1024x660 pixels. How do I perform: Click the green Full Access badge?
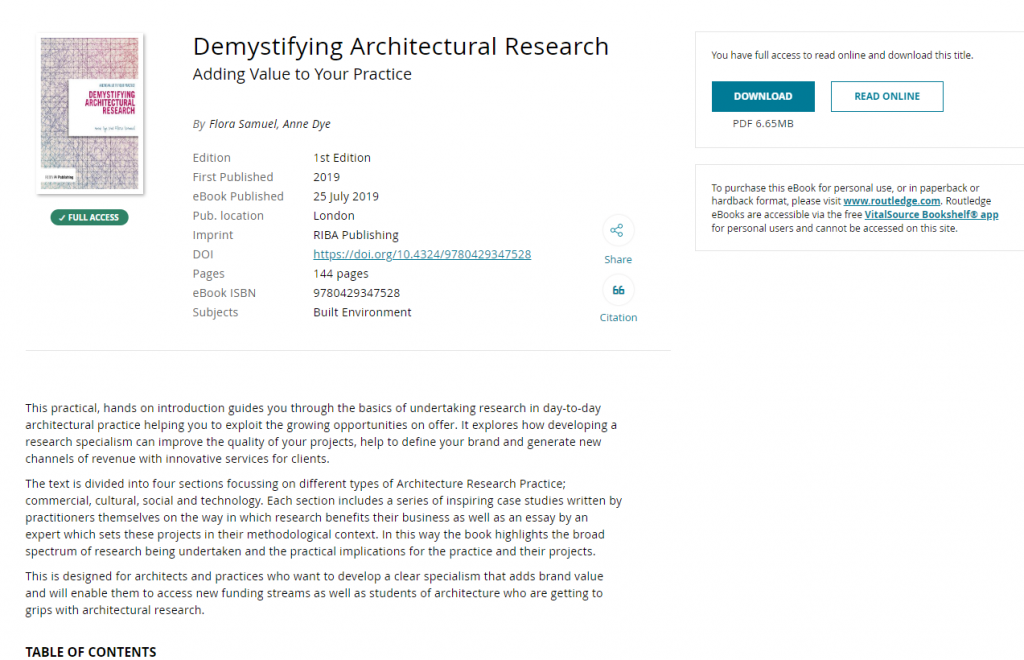pyautogui.click(x=90, y=217)
